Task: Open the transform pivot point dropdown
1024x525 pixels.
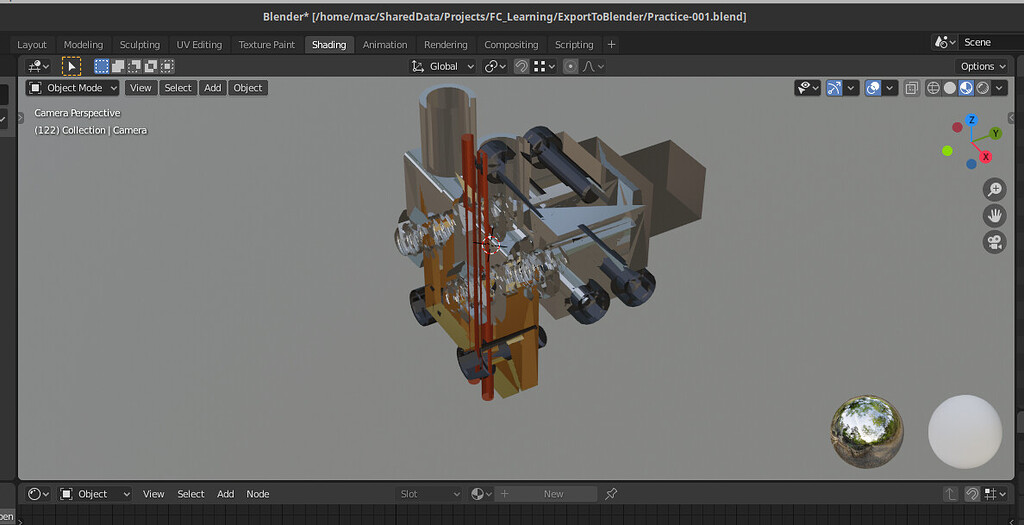Action: click(x=495, y=66)
